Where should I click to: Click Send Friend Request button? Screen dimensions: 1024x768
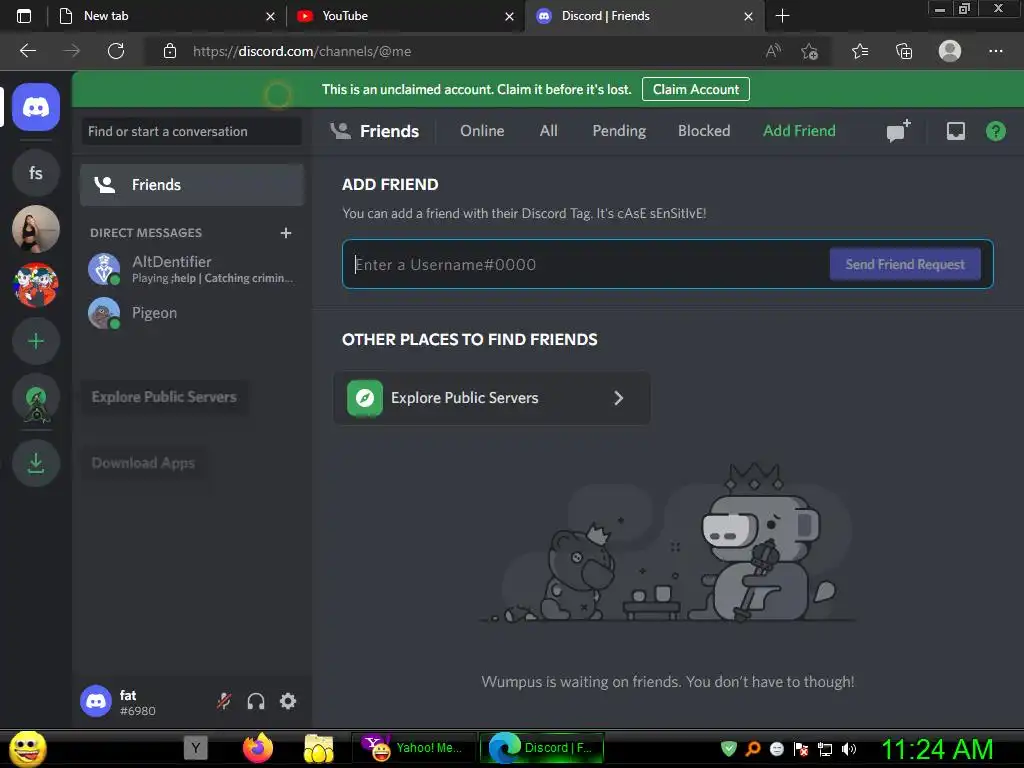click(904, 264)
